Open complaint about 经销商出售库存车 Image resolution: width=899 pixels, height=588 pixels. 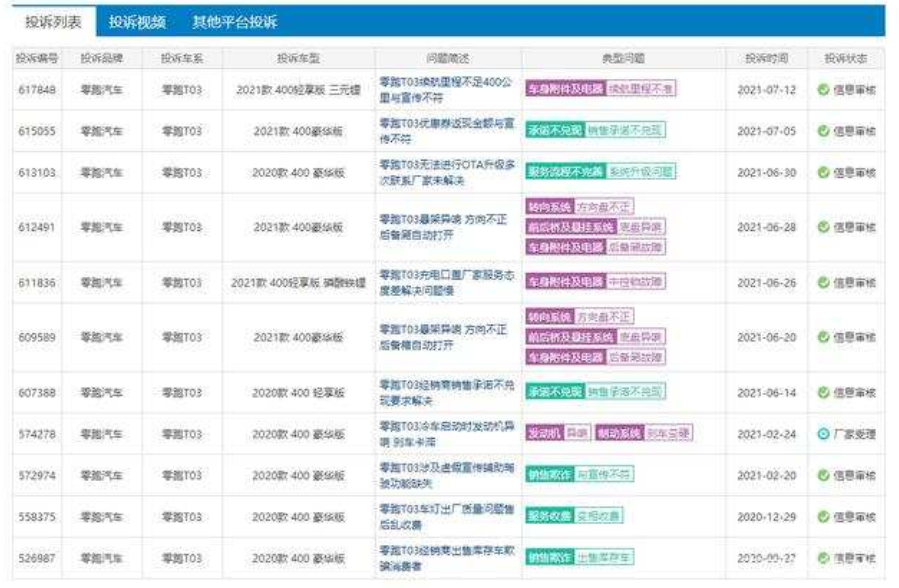(447, 558)
